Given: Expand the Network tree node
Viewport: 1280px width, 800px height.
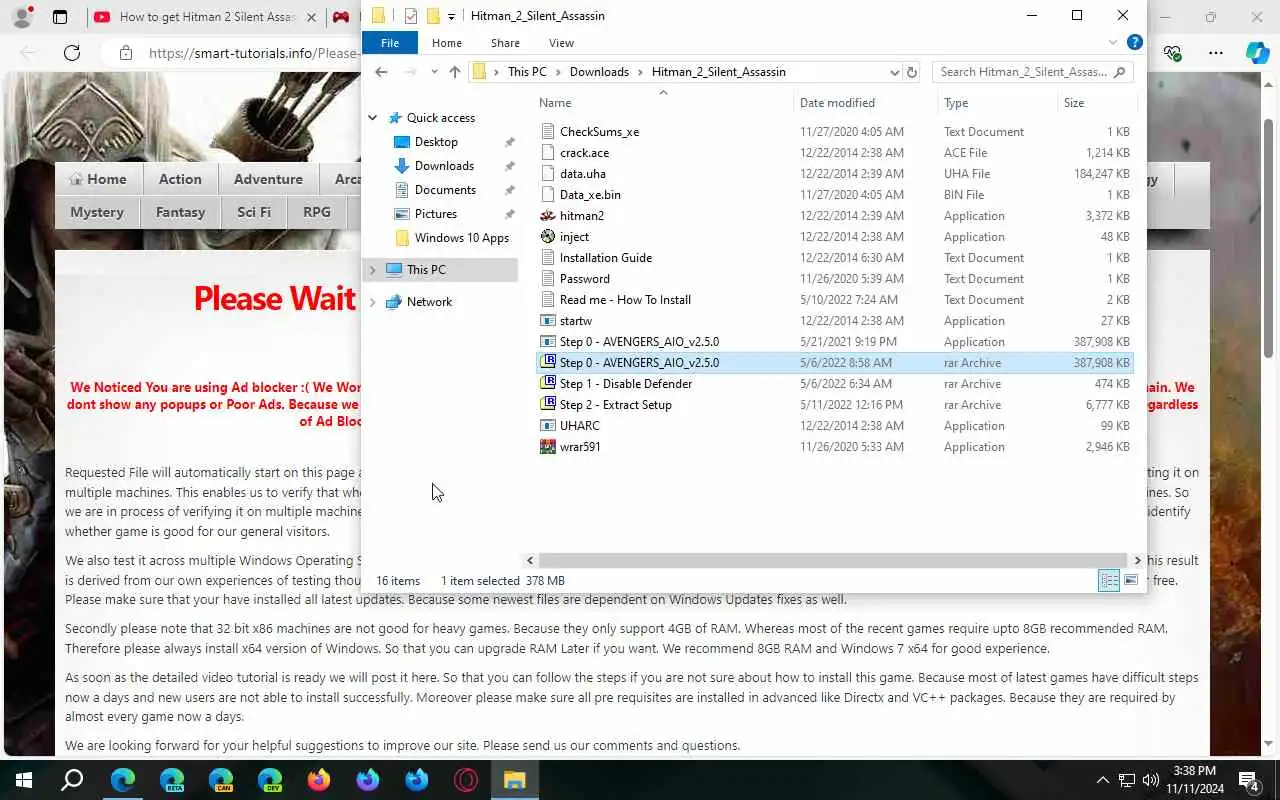Looking at the screenshot, I should 373,302.
